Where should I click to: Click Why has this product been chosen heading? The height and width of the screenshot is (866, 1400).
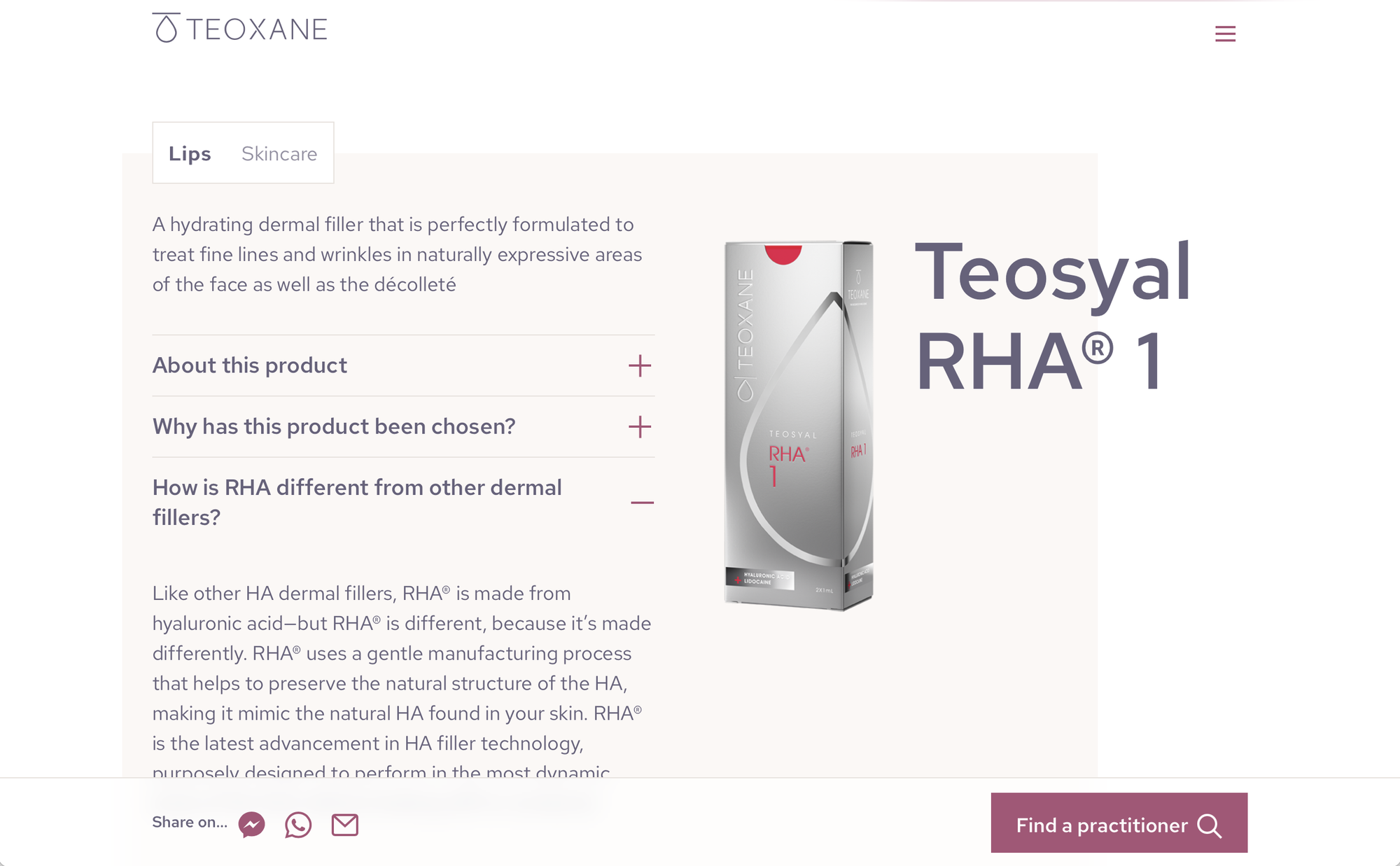[x=334, y=426]
